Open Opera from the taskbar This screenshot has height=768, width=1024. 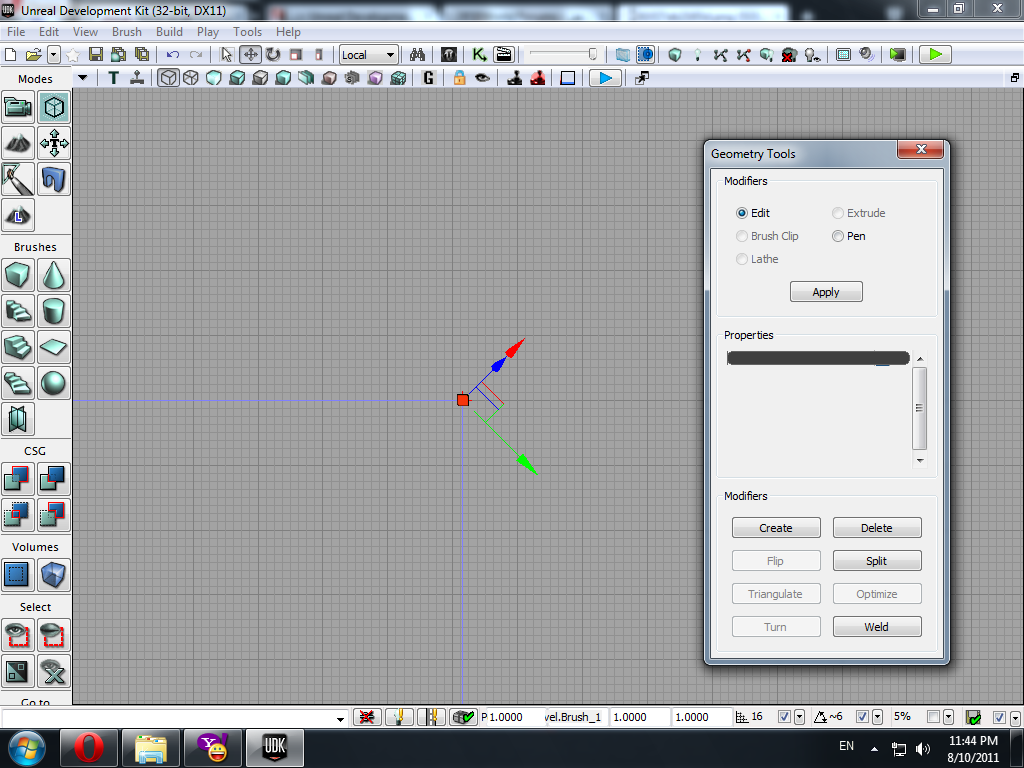click(x=88, y=748)
